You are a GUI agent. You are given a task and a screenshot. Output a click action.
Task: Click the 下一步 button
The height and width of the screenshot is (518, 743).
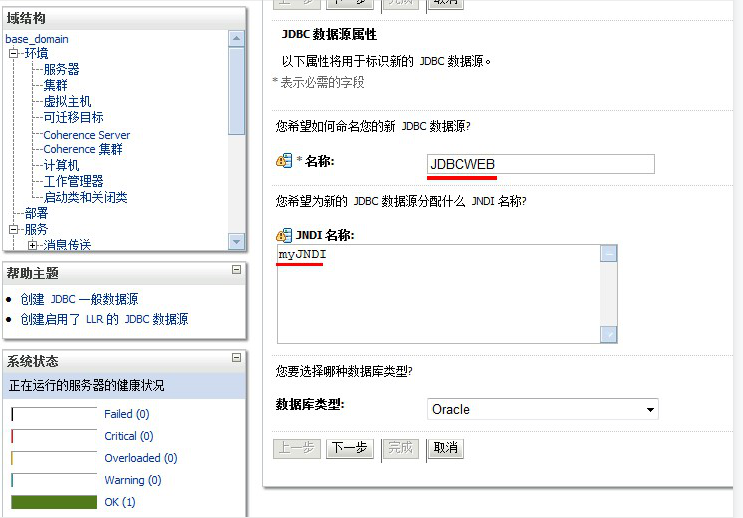tap(350, 448)
